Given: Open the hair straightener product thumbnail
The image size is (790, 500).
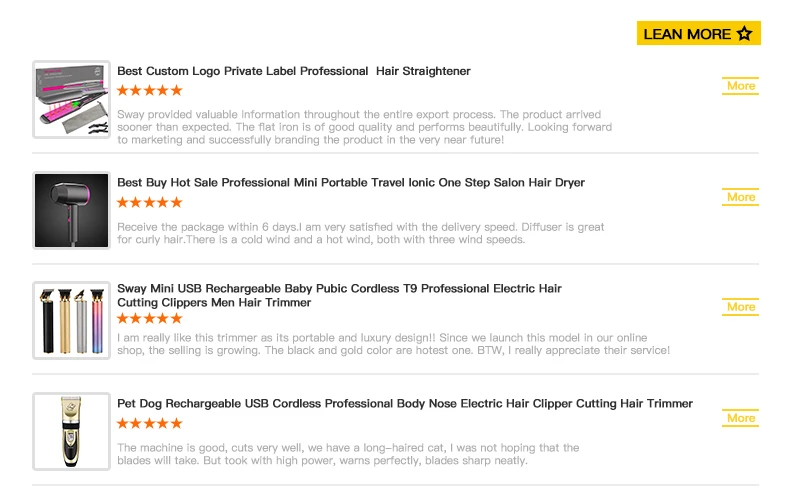Looking at the screenshot, I should click(x=71, y=99).
